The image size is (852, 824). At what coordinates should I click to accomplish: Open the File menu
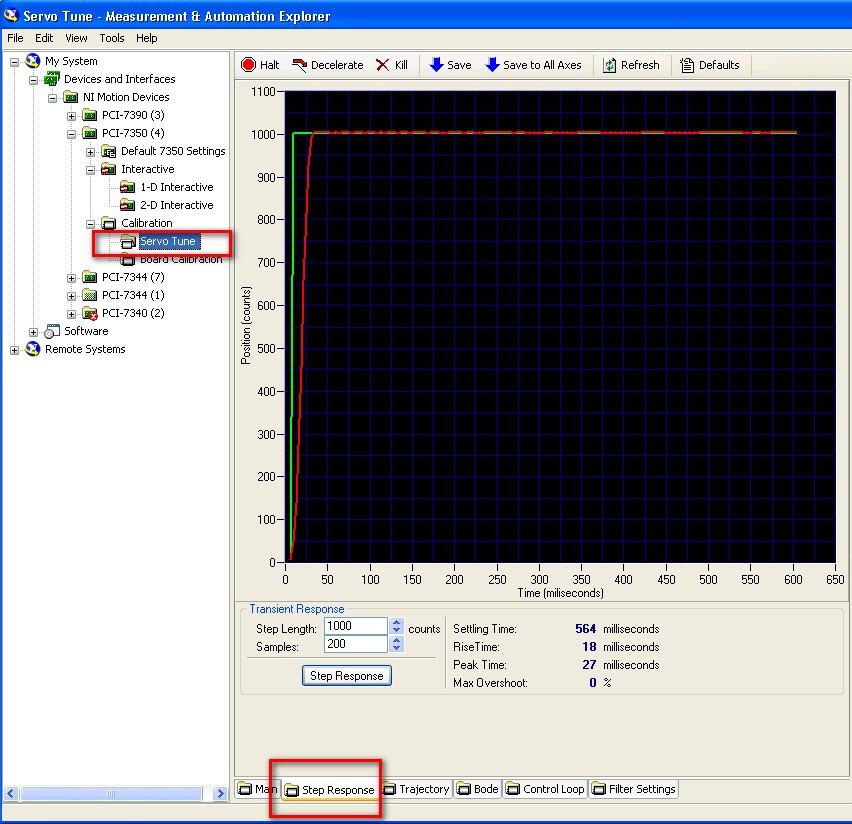tap(15, 38)
